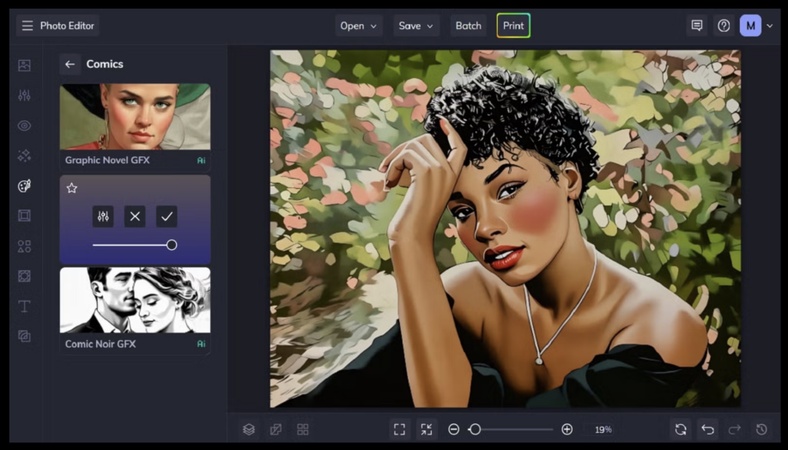Expand the Save dropdown menu

(x=417, y=26)
